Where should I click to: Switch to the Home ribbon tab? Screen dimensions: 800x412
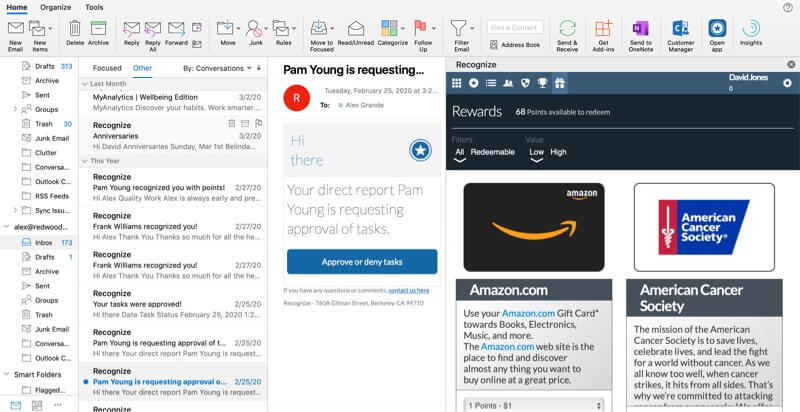(x=17, y=7)
